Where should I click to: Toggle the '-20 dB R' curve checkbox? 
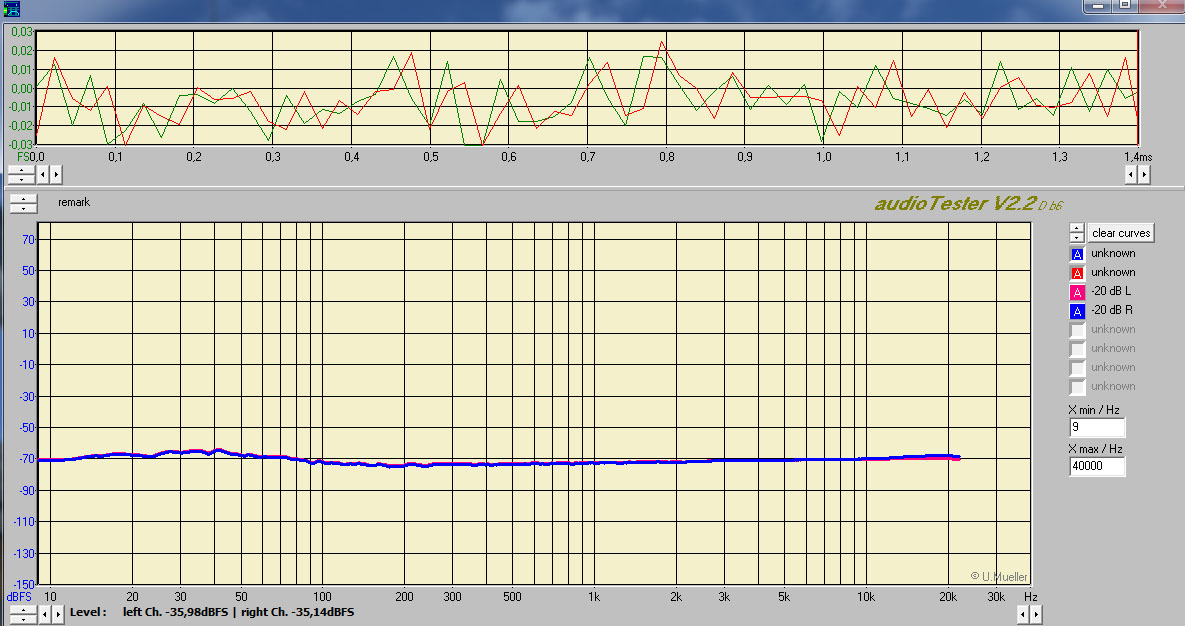tap(1077, 311)
